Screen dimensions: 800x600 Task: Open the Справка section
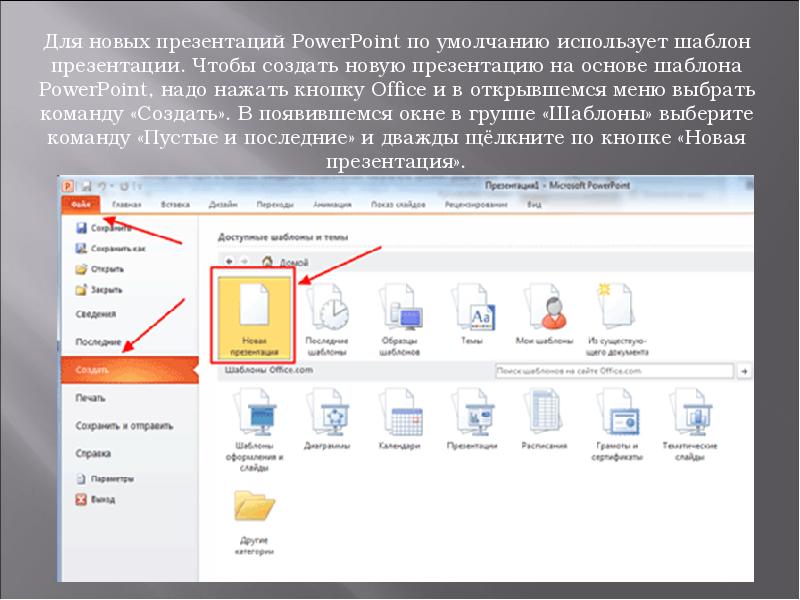[x=93, y=454]
